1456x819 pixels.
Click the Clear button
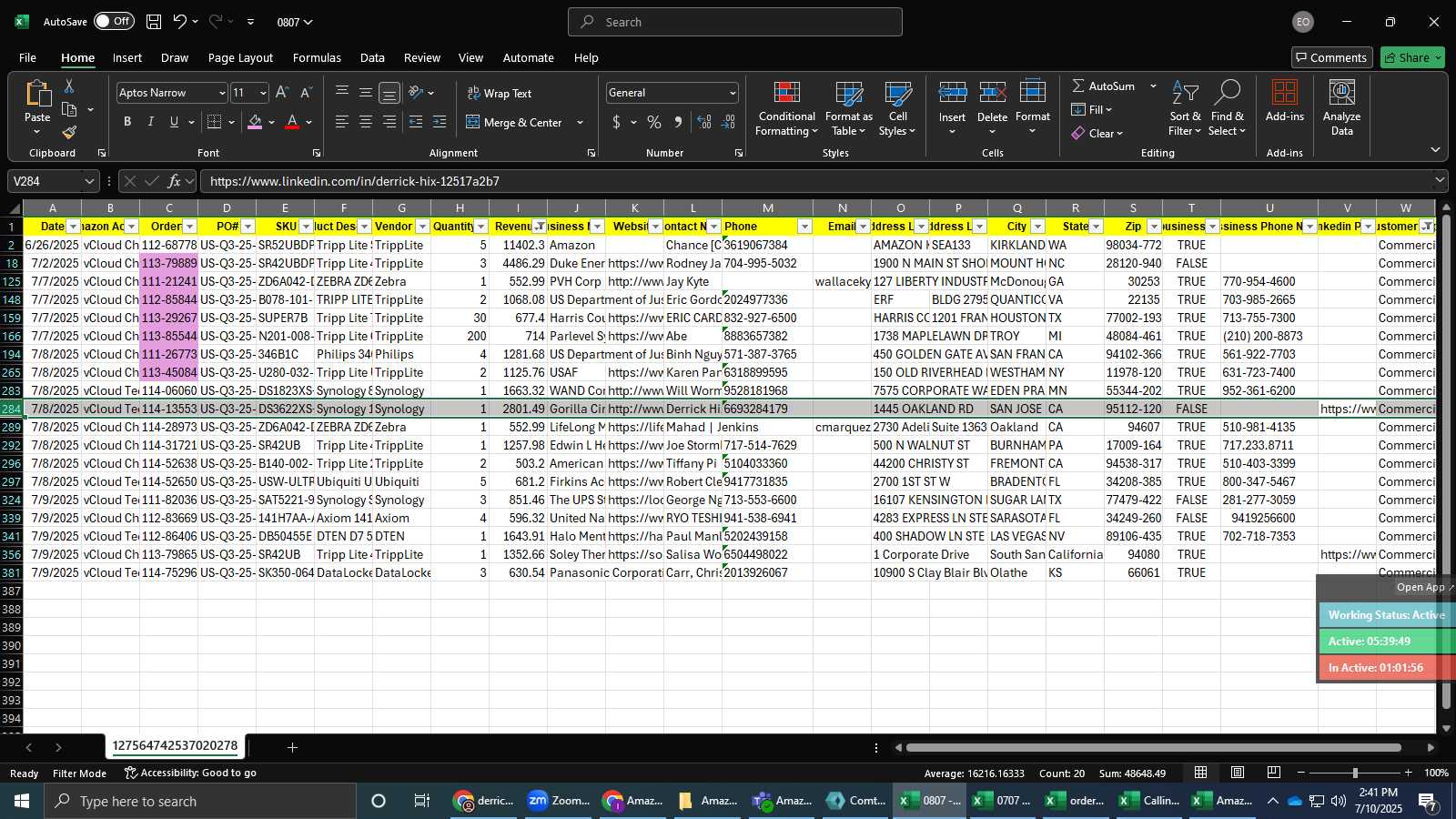click(x=1097, y=133)
